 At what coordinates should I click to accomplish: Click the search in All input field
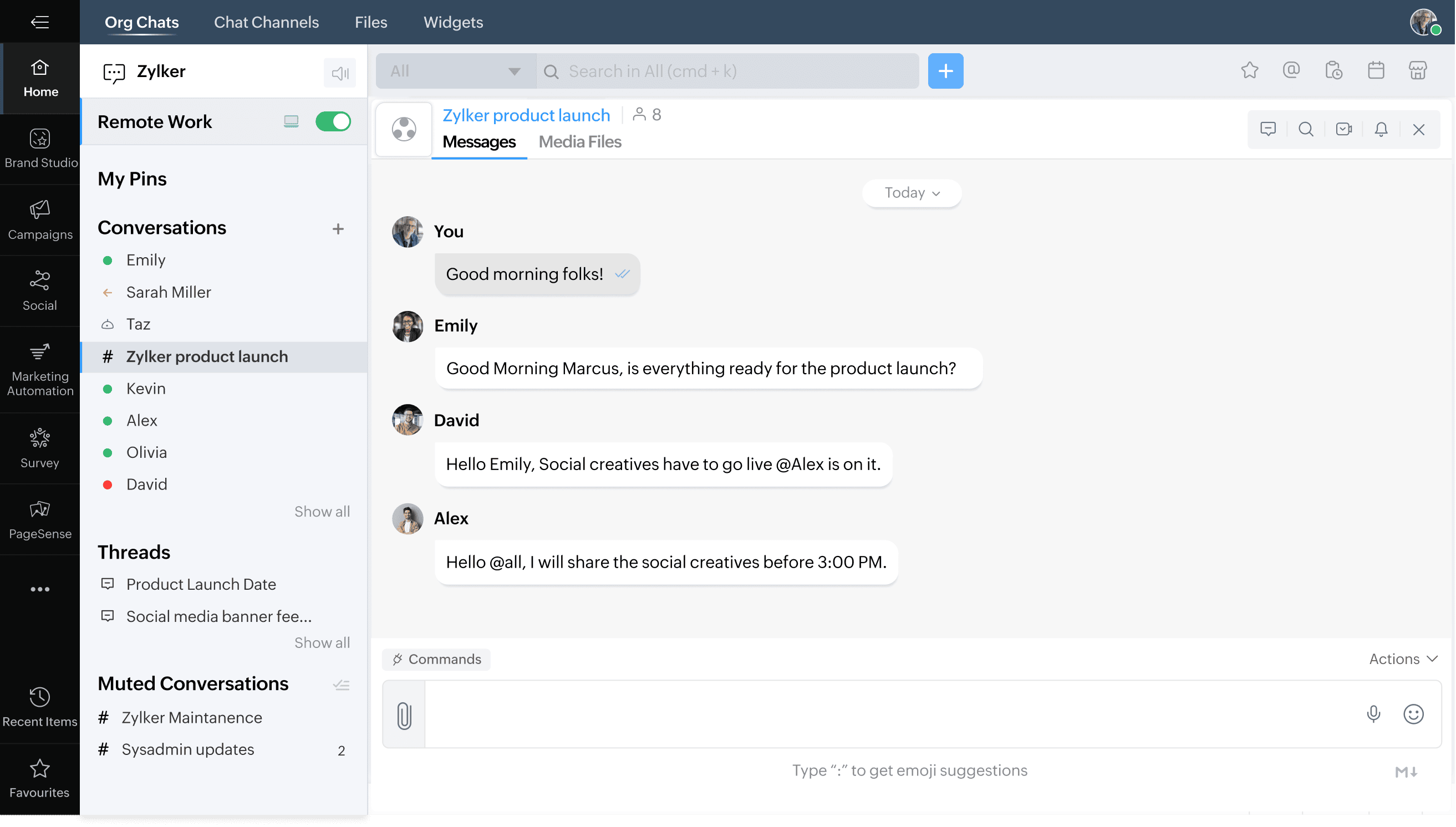(727, 71)
